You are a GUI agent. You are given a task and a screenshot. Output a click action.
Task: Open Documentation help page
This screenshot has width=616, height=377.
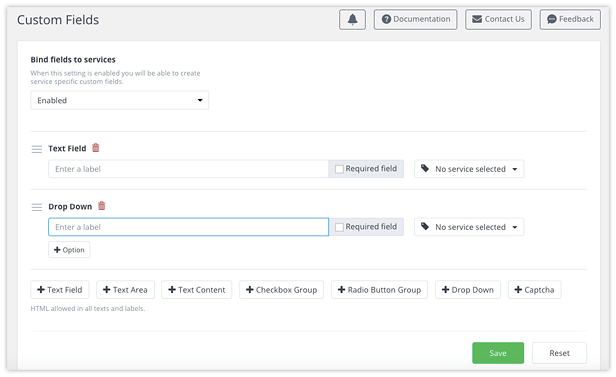[416, 19]
